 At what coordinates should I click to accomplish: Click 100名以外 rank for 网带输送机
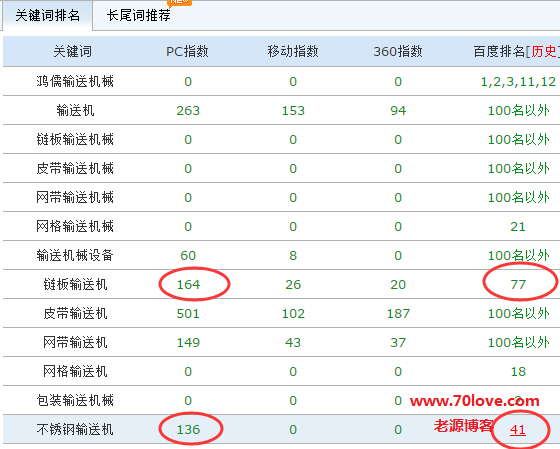coord(518,342)
